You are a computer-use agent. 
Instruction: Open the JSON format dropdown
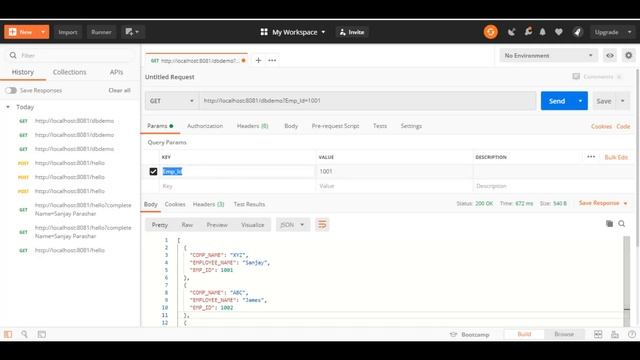tap(293, 224)
